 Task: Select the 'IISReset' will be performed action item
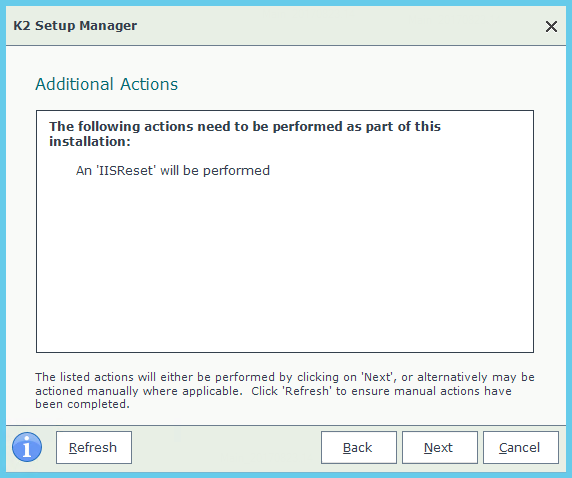pyautogui.click(x=173, y=170)
